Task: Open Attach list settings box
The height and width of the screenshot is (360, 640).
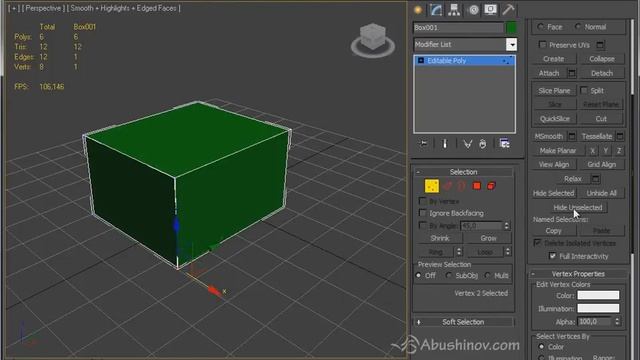Action: (571, 73)
